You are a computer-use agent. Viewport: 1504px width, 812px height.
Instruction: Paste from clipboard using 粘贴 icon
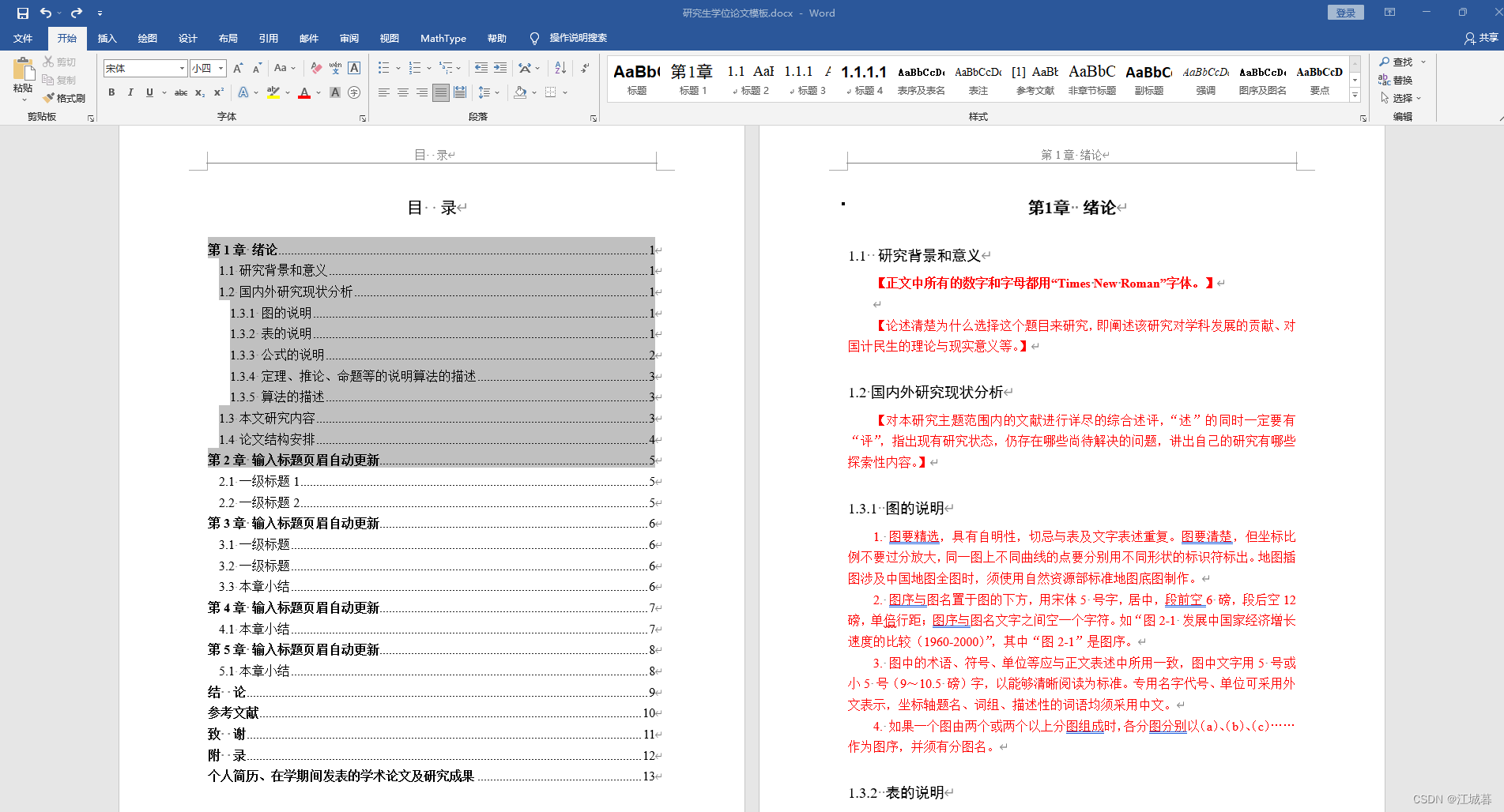coord(24,71)
